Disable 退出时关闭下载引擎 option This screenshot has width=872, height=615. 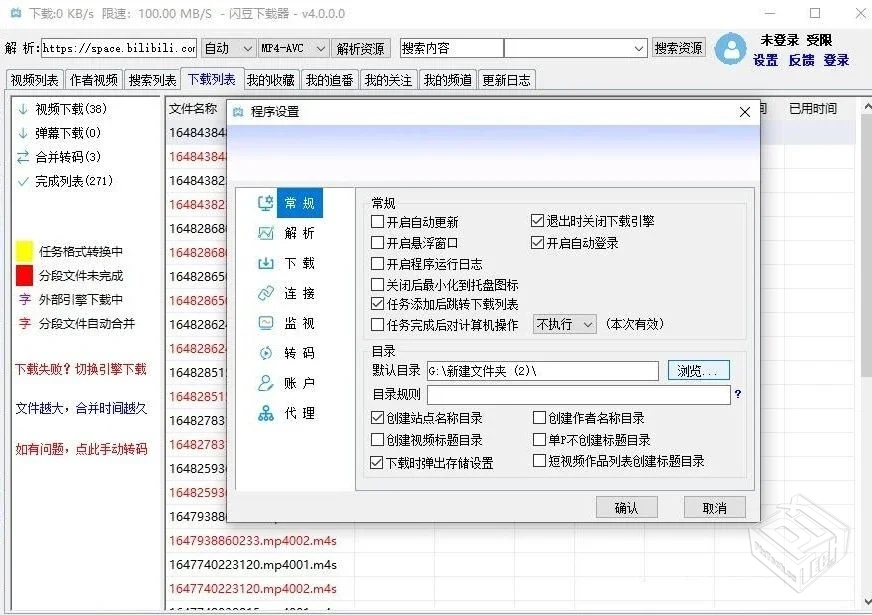pos(538,220)
